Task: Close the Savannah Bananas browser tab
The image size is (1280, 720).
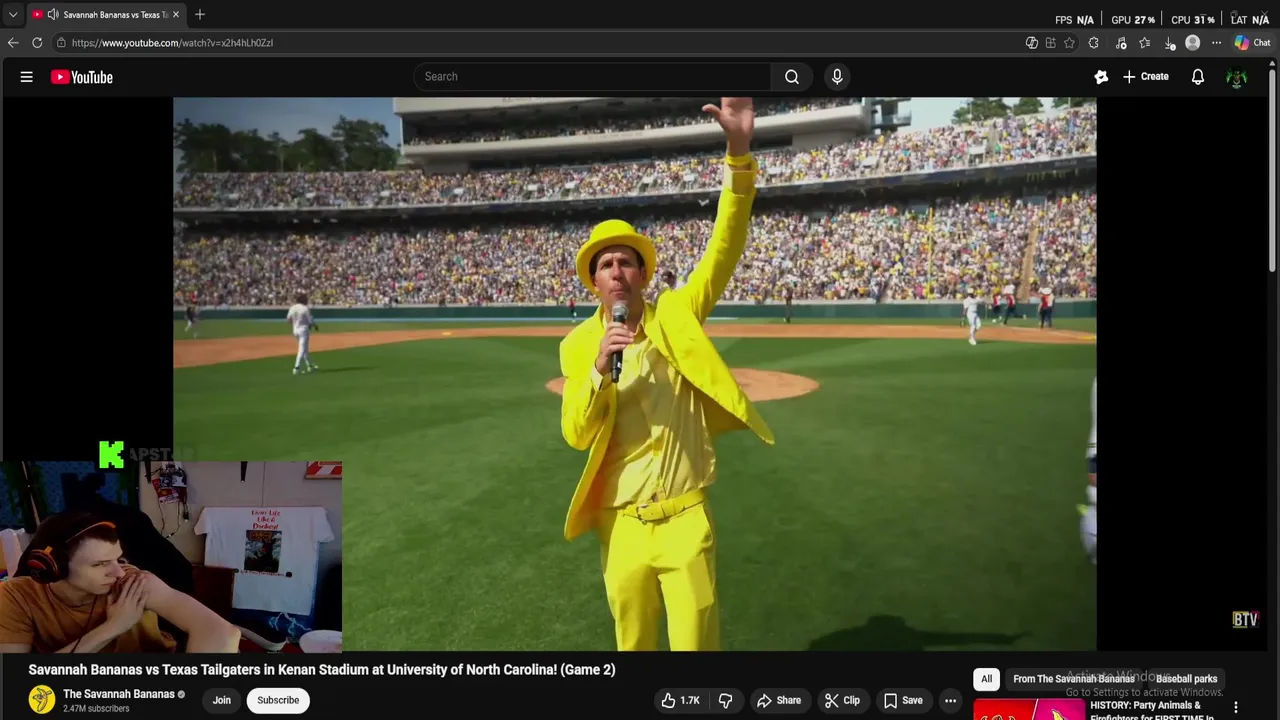Action: (176, 15)
